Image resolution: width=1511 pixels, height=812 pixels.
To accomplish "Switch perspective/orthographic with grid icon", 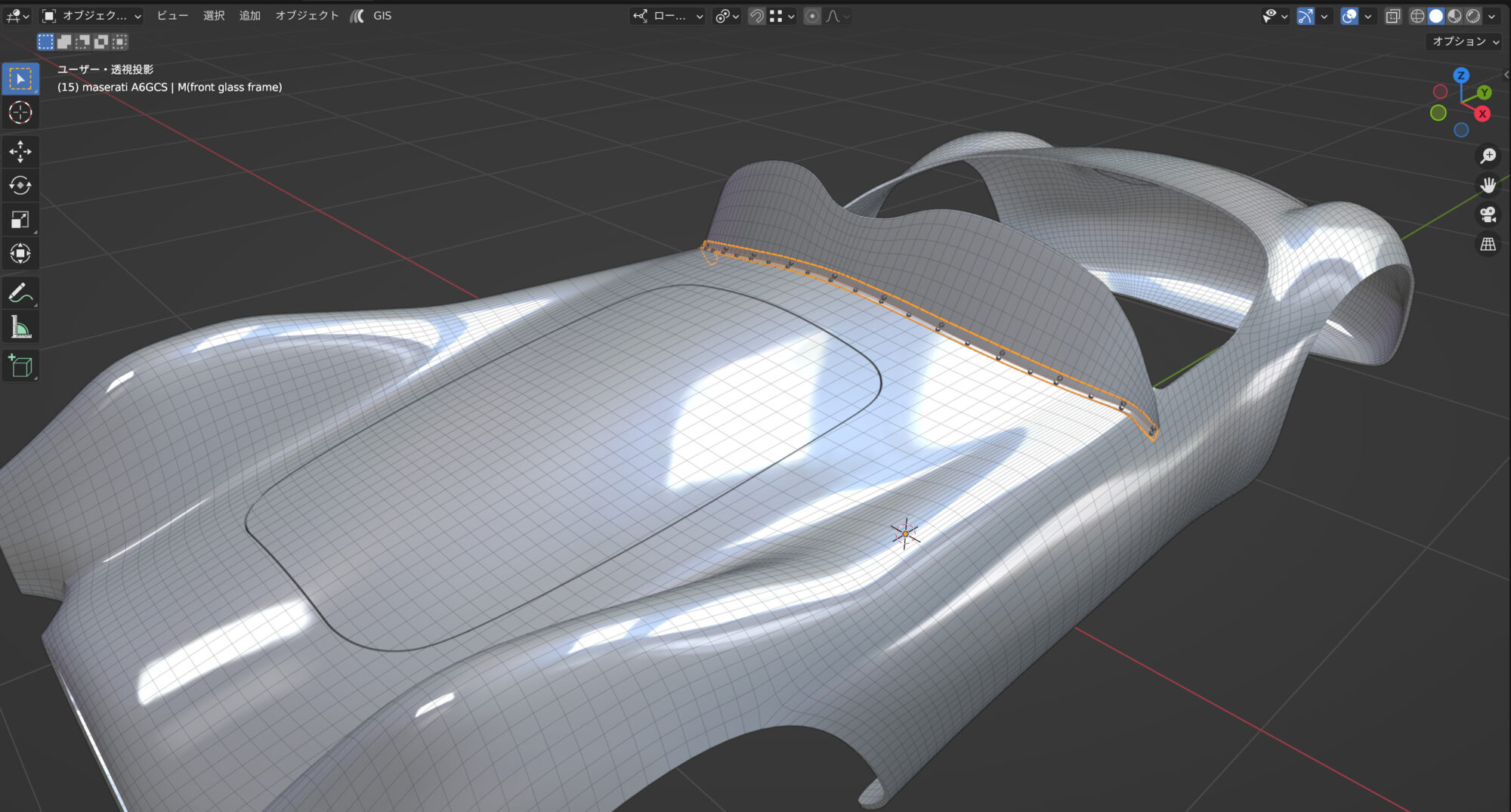I will [1488, 244].
